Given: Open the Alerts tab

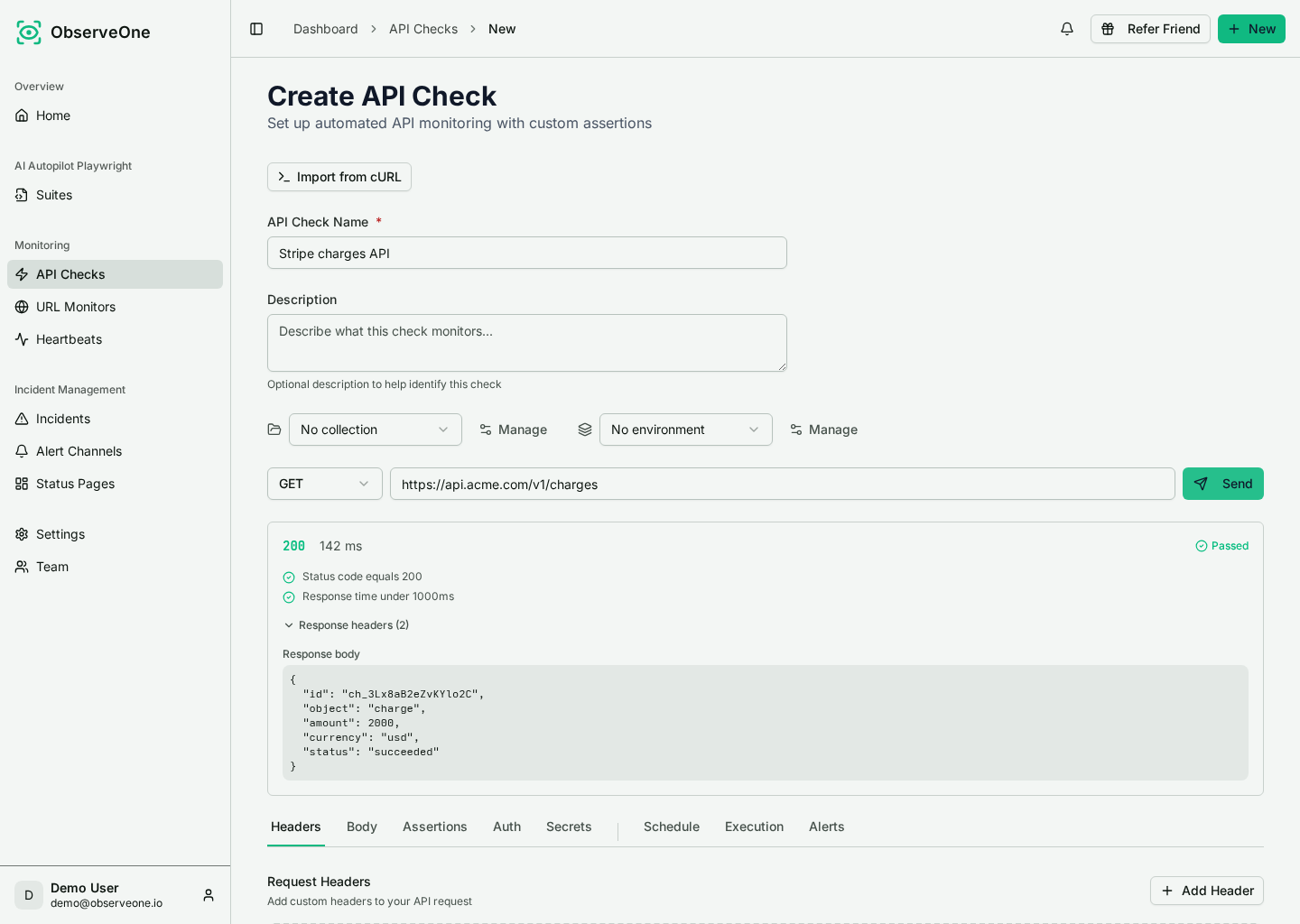Looking at the screenshot, I should [x=827, y=827].
